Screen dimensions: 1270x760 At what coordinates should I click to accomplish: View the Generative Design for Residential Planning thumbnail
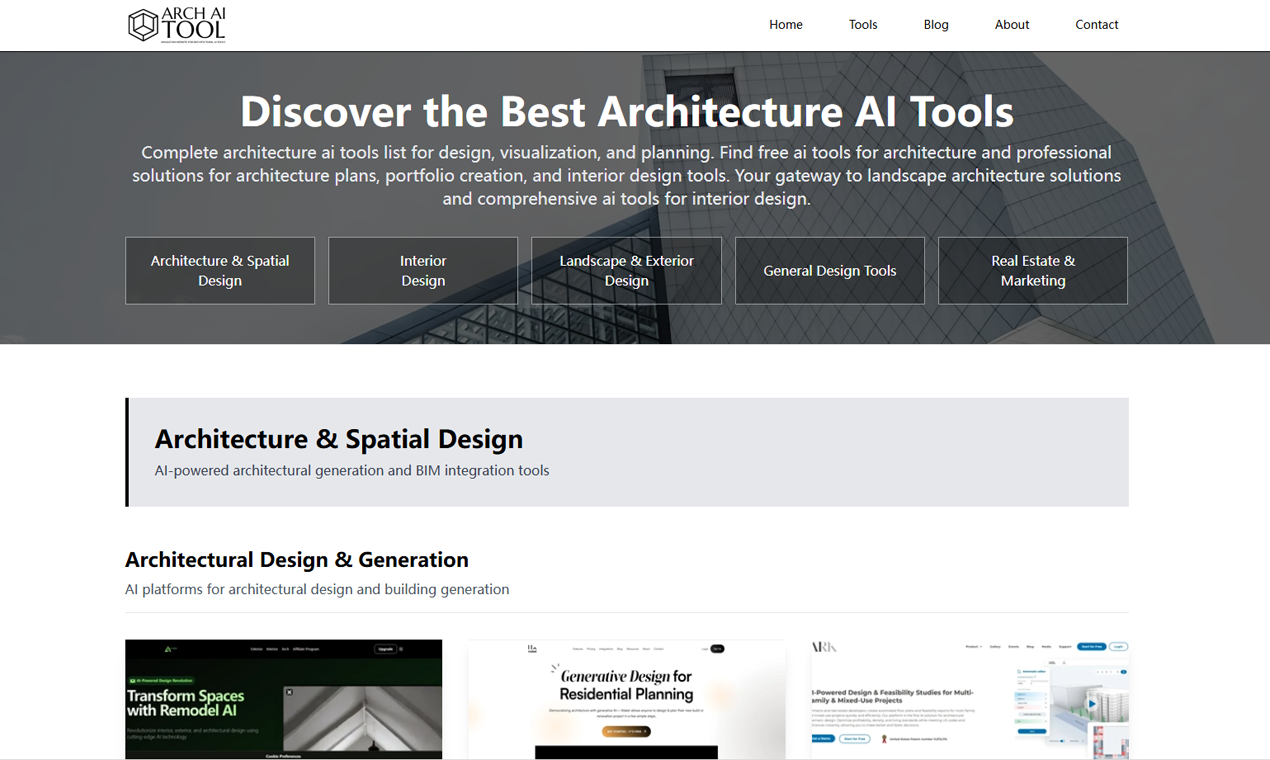[x=626, y=699]
